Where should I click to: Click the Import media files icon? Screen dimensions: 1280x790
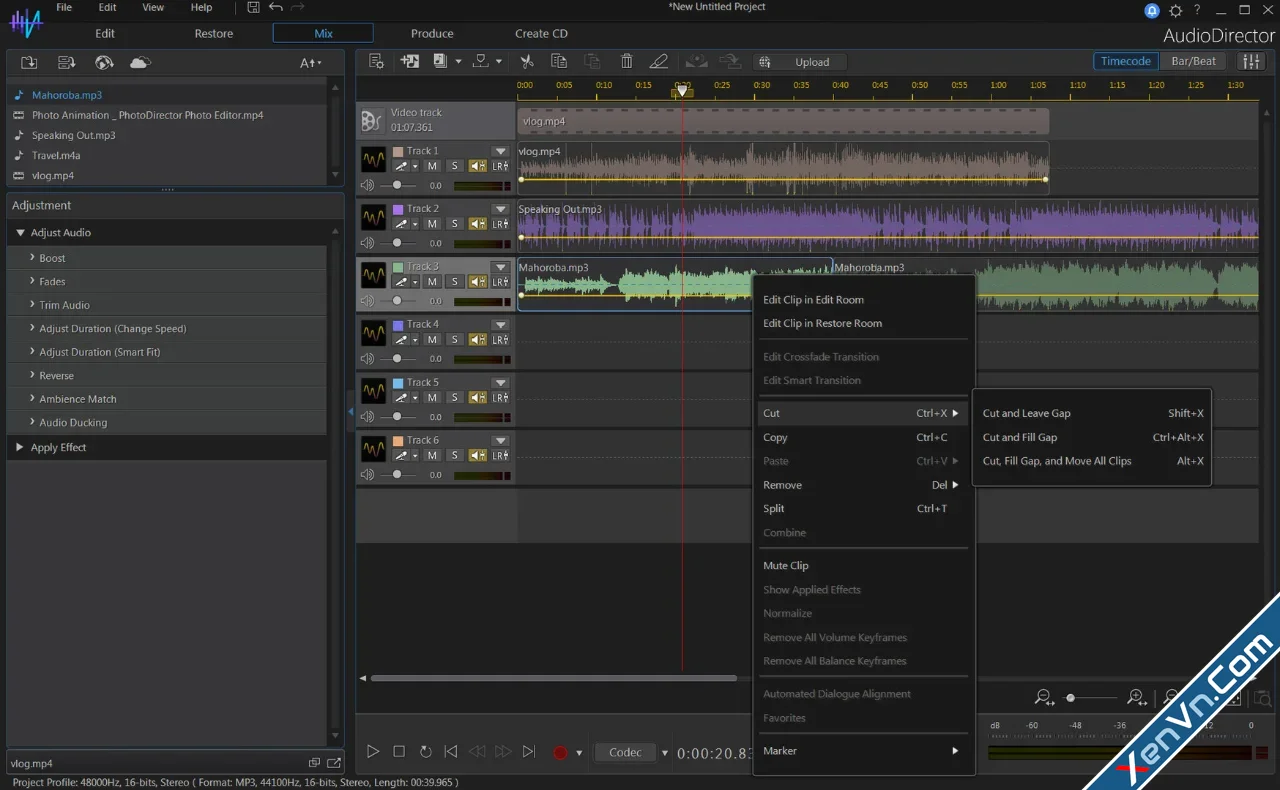[29, 62]
